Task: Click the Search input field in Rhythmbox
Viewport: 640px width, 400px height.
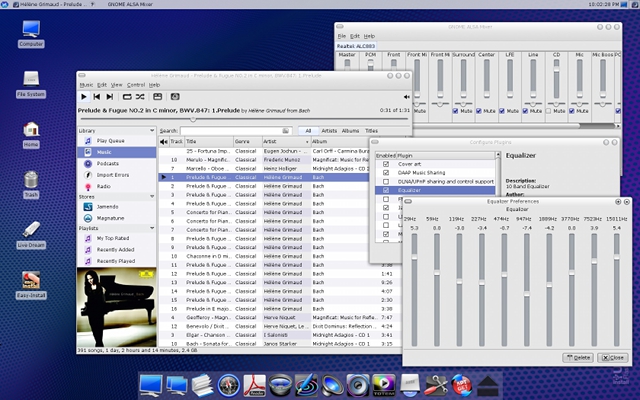Action: (236, 131)
